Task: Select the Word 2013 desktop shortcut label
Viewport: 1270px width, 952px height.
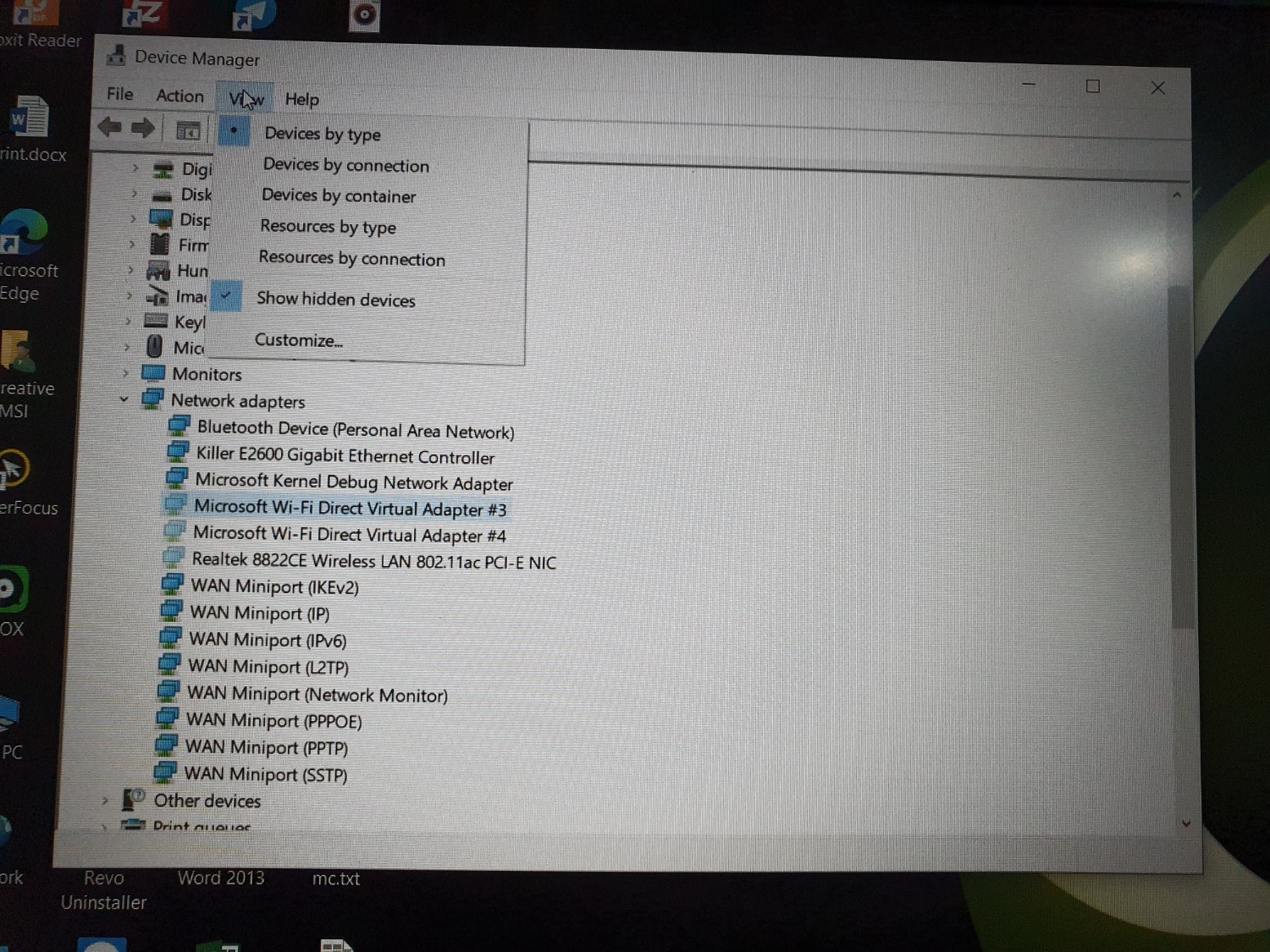Action: click(x=221, y=878)
